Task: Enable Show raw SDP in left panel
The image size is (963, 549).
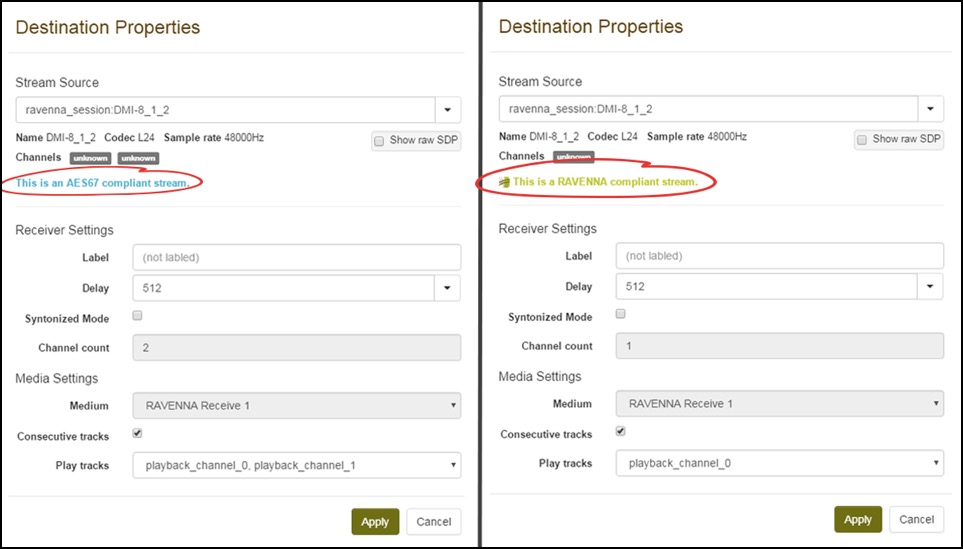Action: click(x=380, y=141)
